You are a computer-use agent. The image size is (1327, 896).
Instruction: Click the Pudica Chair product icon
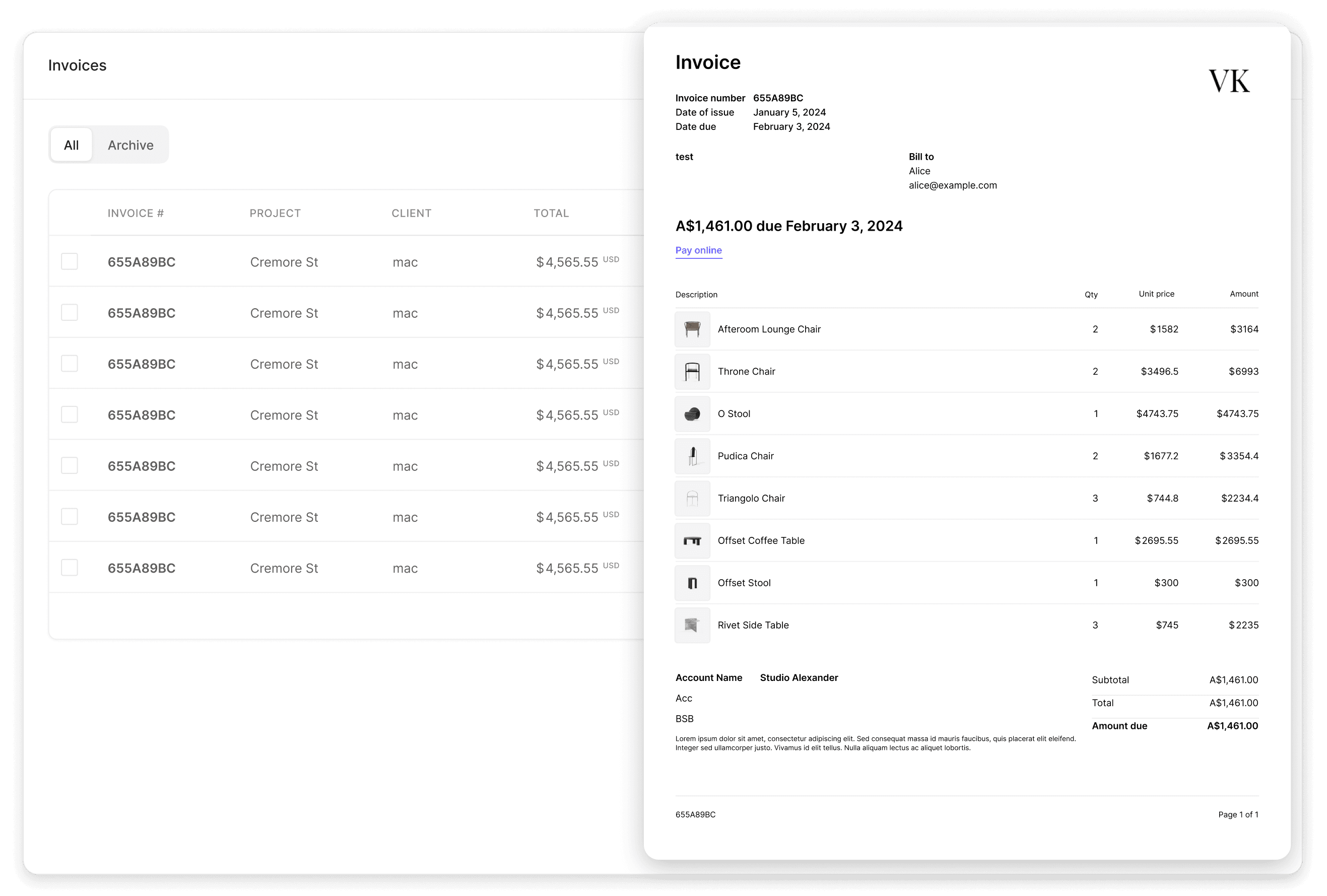pyautogui.click(x=692, y=456)
